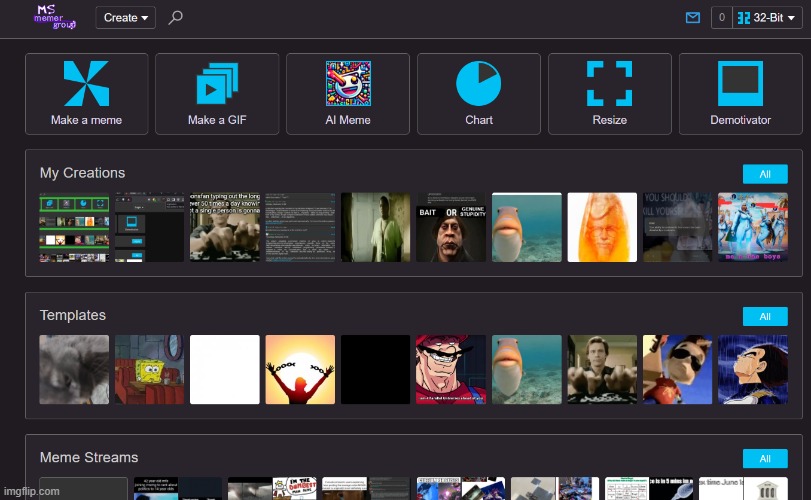This screenshot has height=500, width=811.
Task: Open the 'me & the boys' creation
Action: [753, 228]
